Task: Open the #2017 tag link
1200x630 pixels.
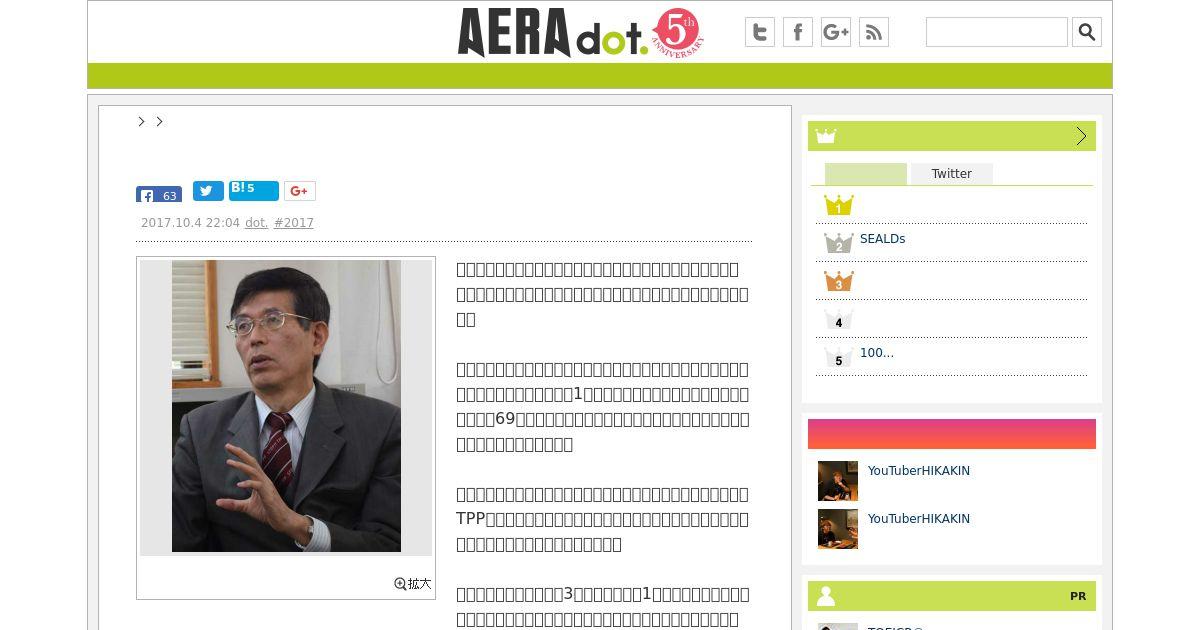Action: tap(294, 223)
